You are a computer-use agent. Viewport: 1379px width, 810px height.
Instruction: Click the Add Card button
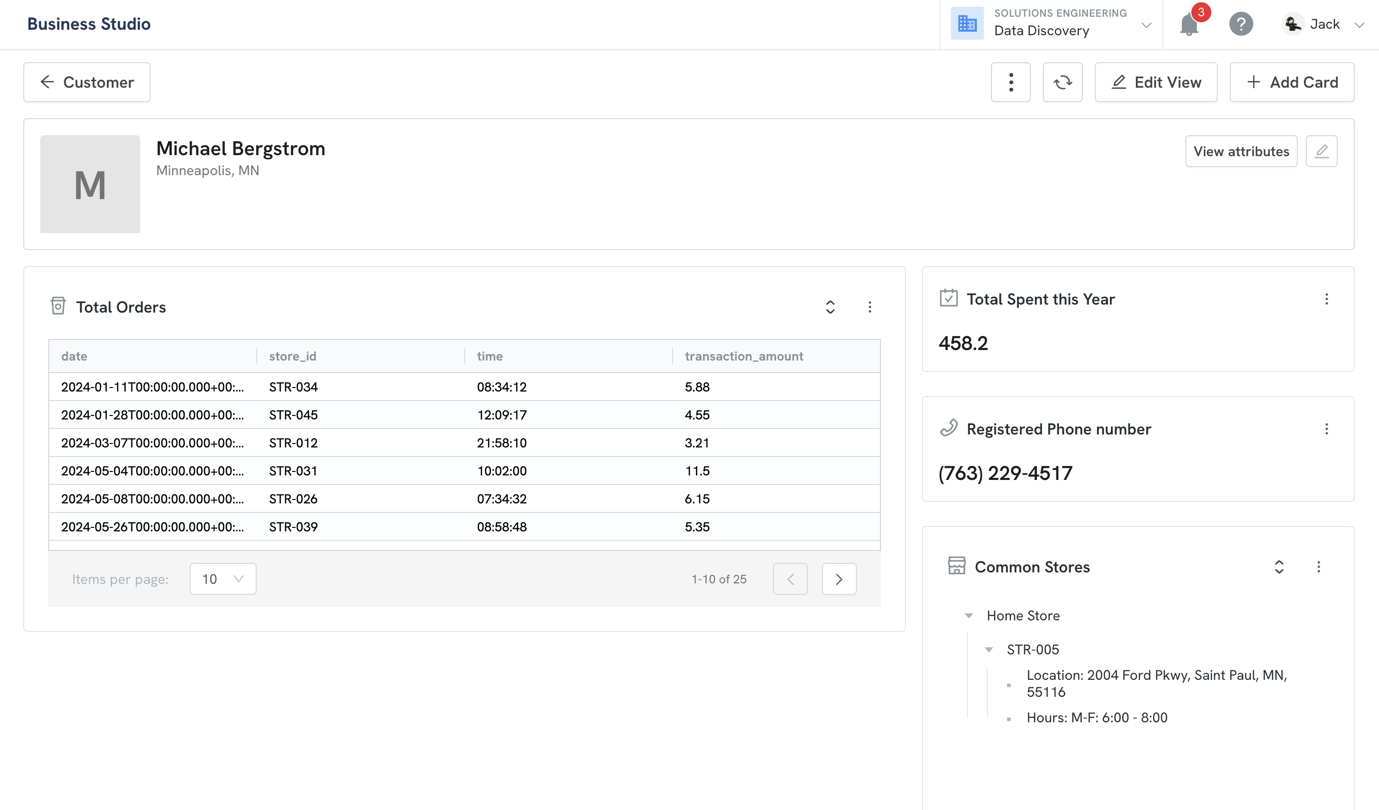(x=1292, y=82)
